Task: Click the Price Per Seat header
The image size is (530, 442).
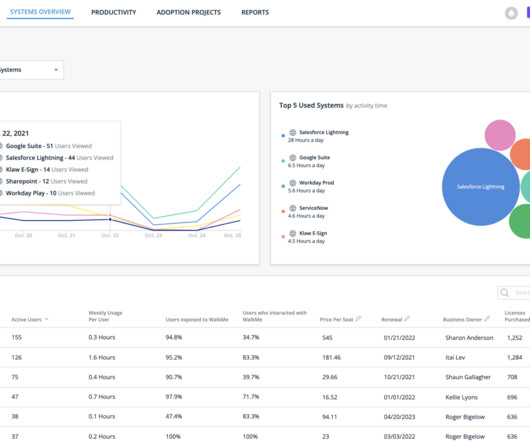Action: coord(336,320)
